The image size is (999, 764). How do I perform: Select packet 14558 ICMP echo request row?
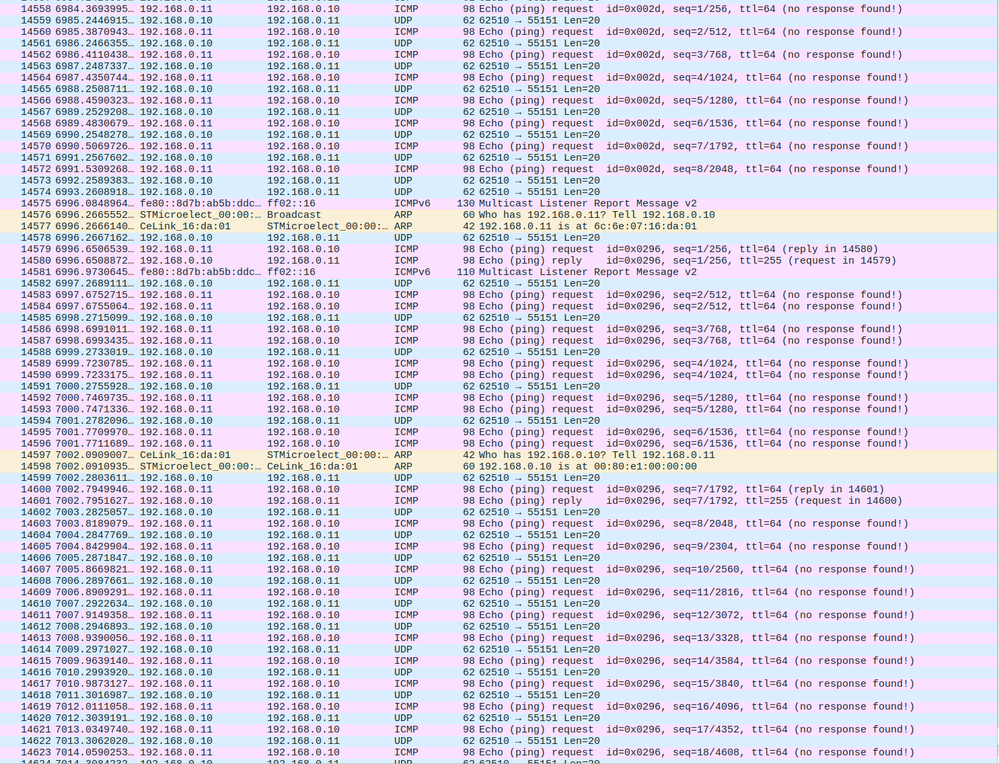(x=499, y=9)
